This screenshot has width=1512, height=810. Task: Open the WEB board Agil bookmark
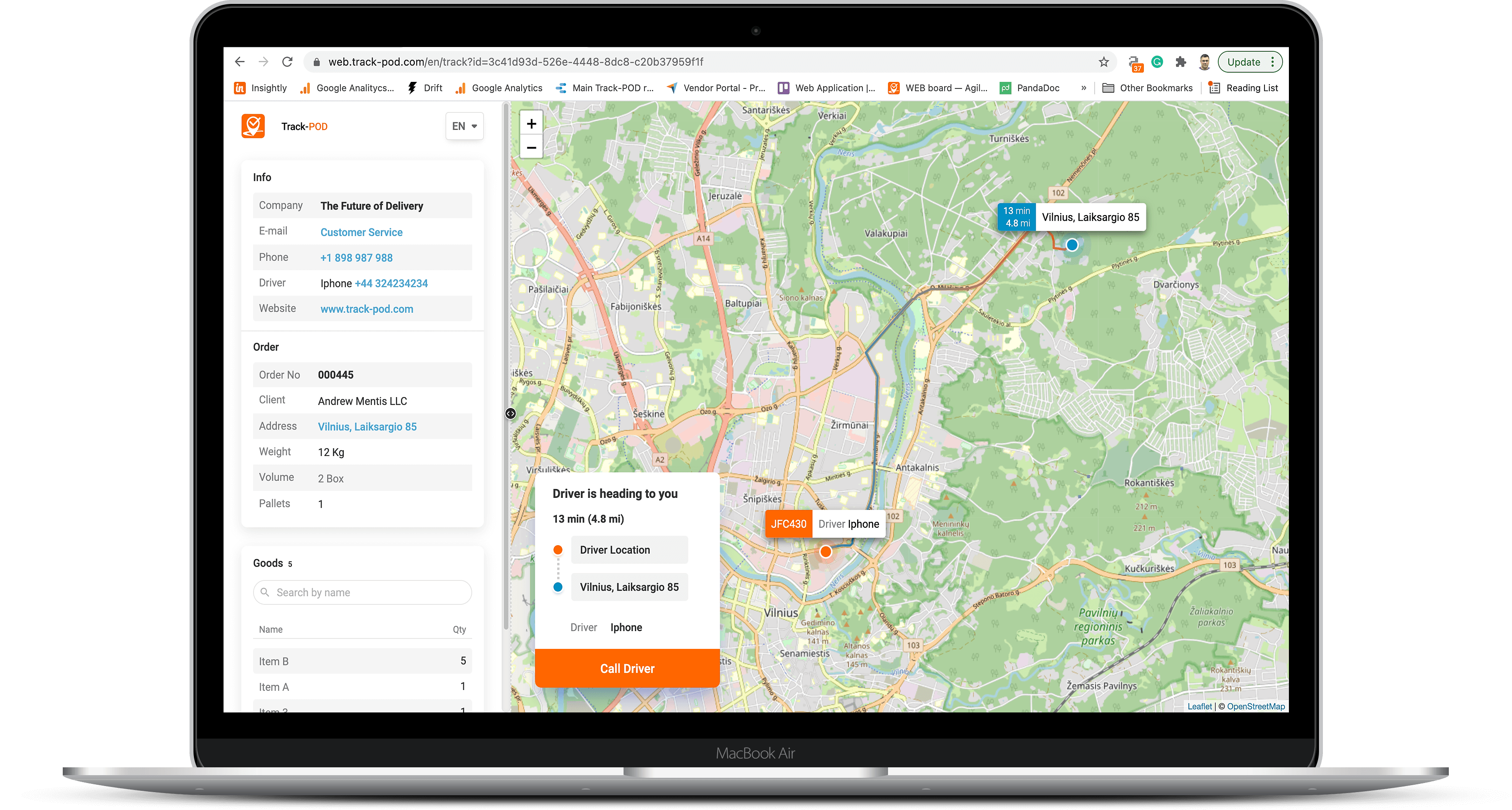coord(937,88)
